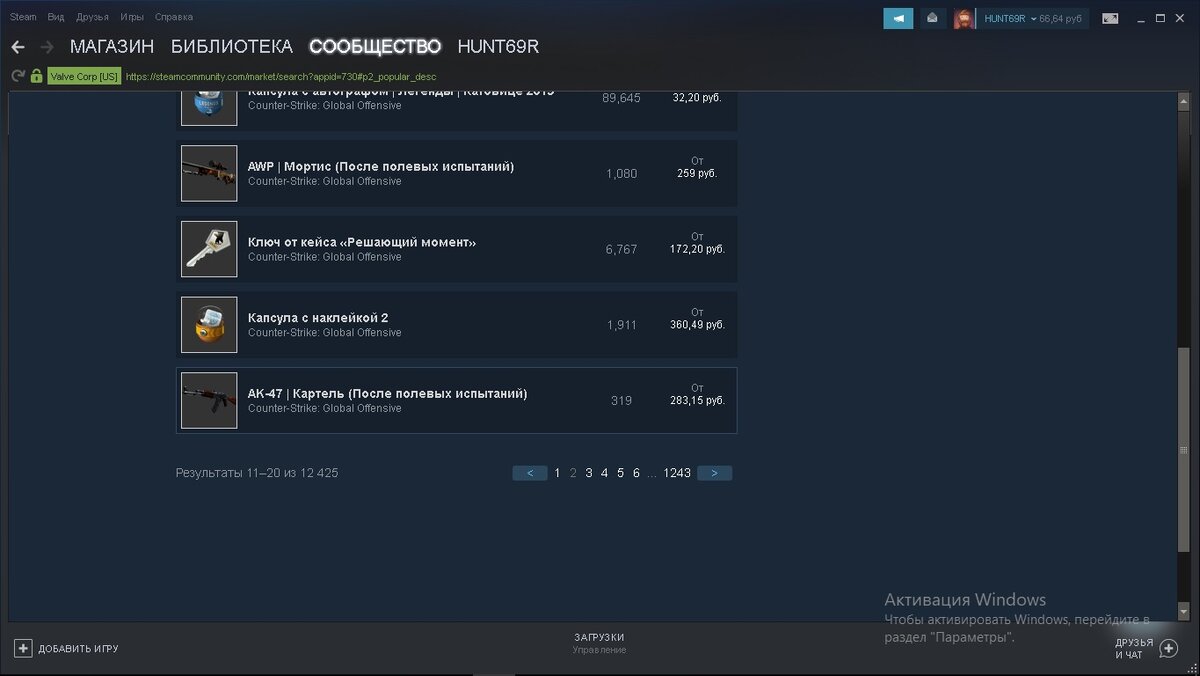Open results page 1
The width and height of the screenshot is (1200, 676).
[x=558, y=473]
